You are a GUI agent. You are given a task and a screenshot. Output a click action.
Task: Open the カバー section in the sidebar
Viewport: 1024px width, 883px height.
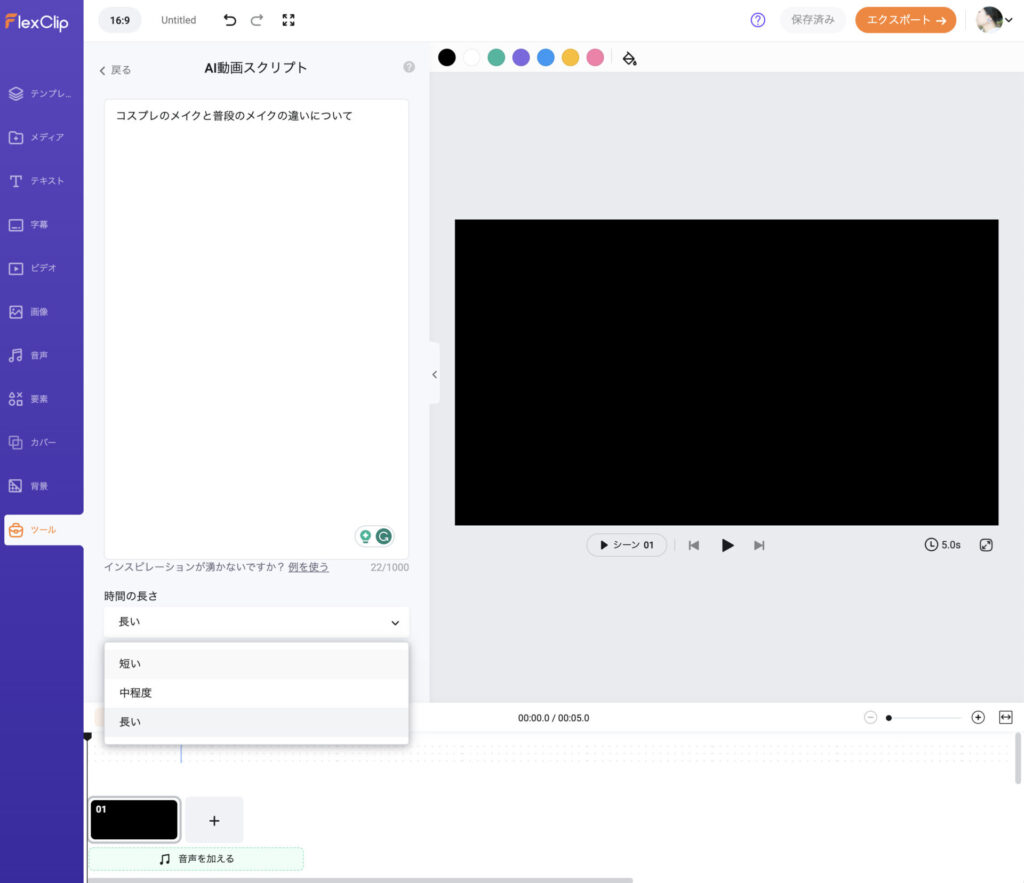(41, 442)
